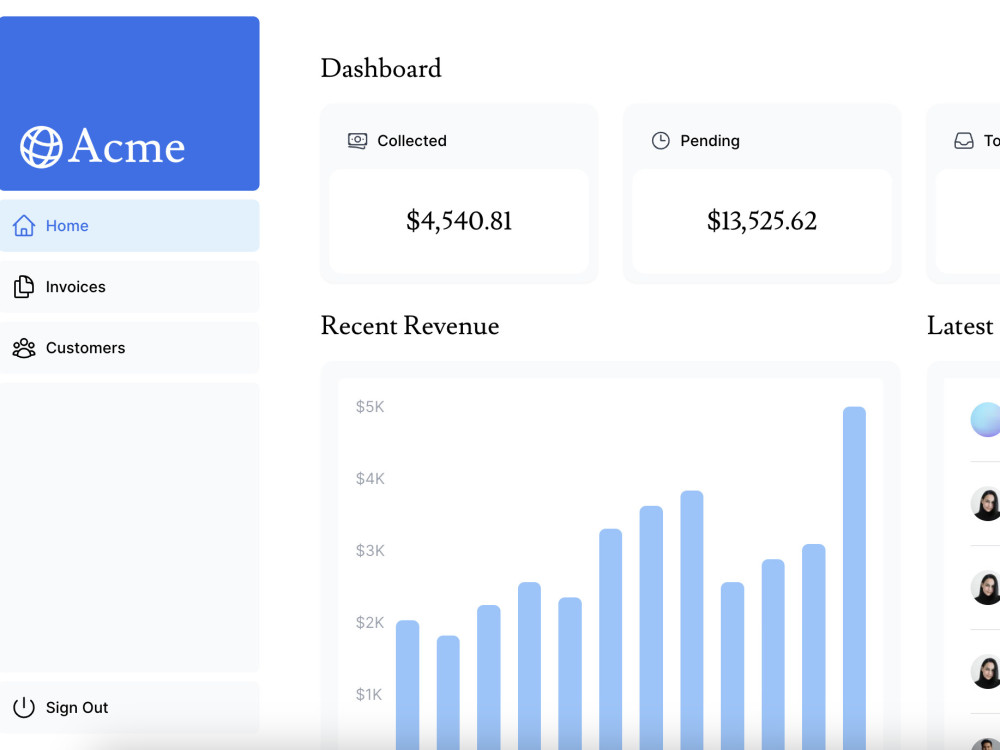The image size is (1000, 750).
Task: Click the $1K axis label
Action: (x=369, y=695)
